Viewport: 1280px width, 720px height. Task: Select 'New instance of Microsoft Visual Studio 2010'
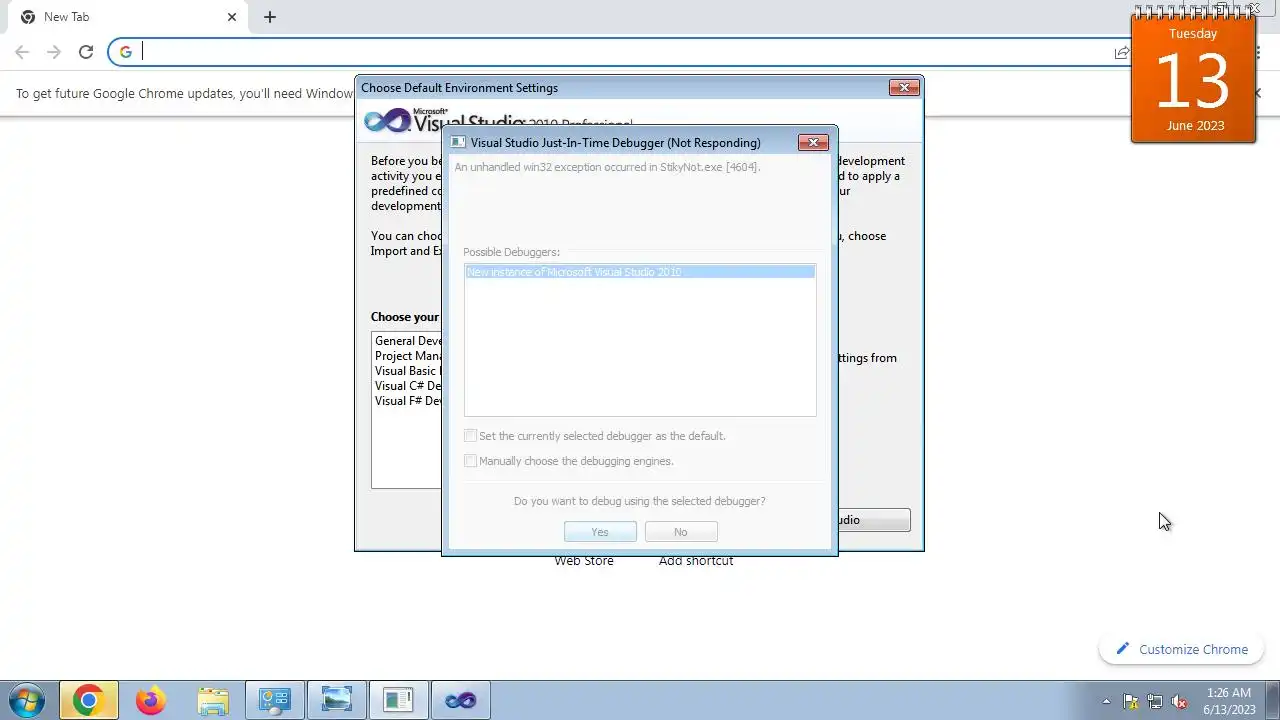pyautogui.click(x=640, y=272)
